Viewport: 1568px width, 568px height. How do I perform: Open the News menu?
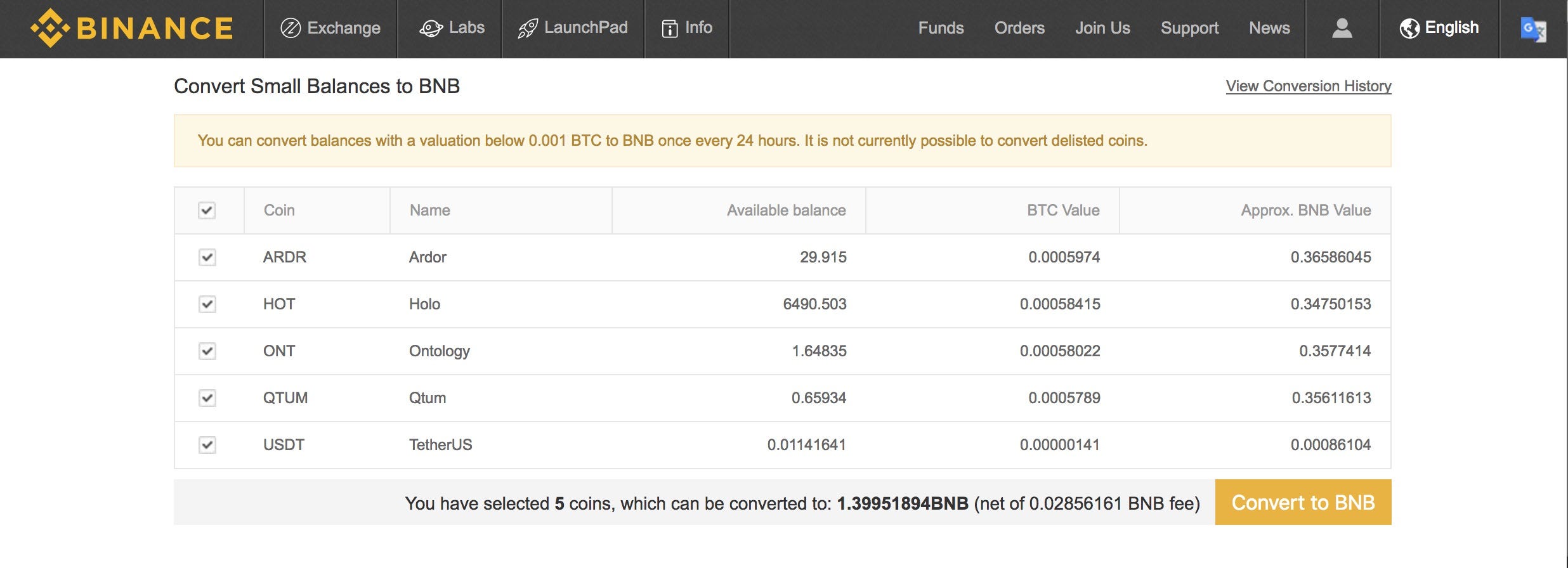(1269, 28)
